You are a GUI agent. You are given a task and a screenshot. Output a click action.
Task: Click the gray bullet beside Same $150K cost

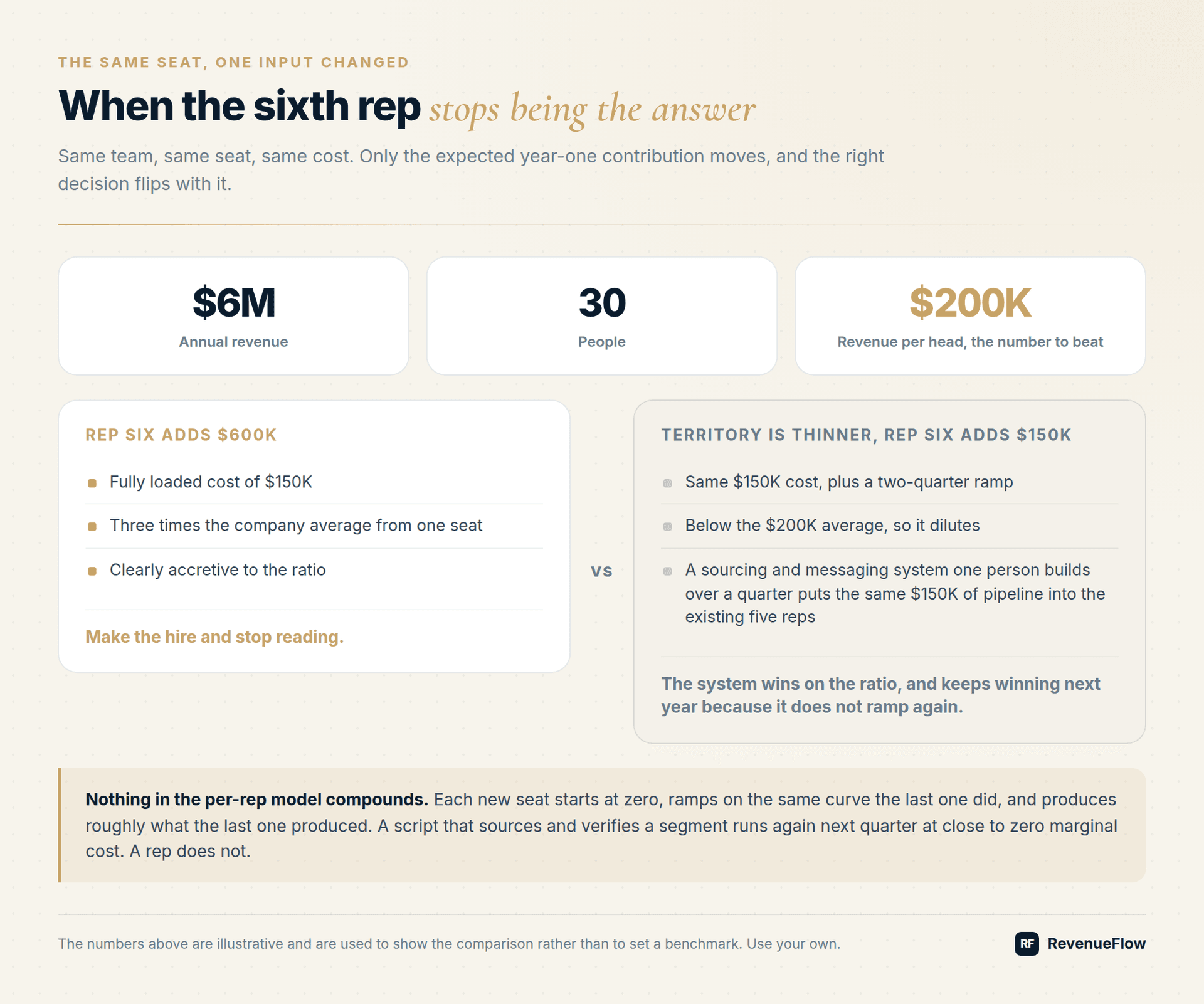(667, 483)
